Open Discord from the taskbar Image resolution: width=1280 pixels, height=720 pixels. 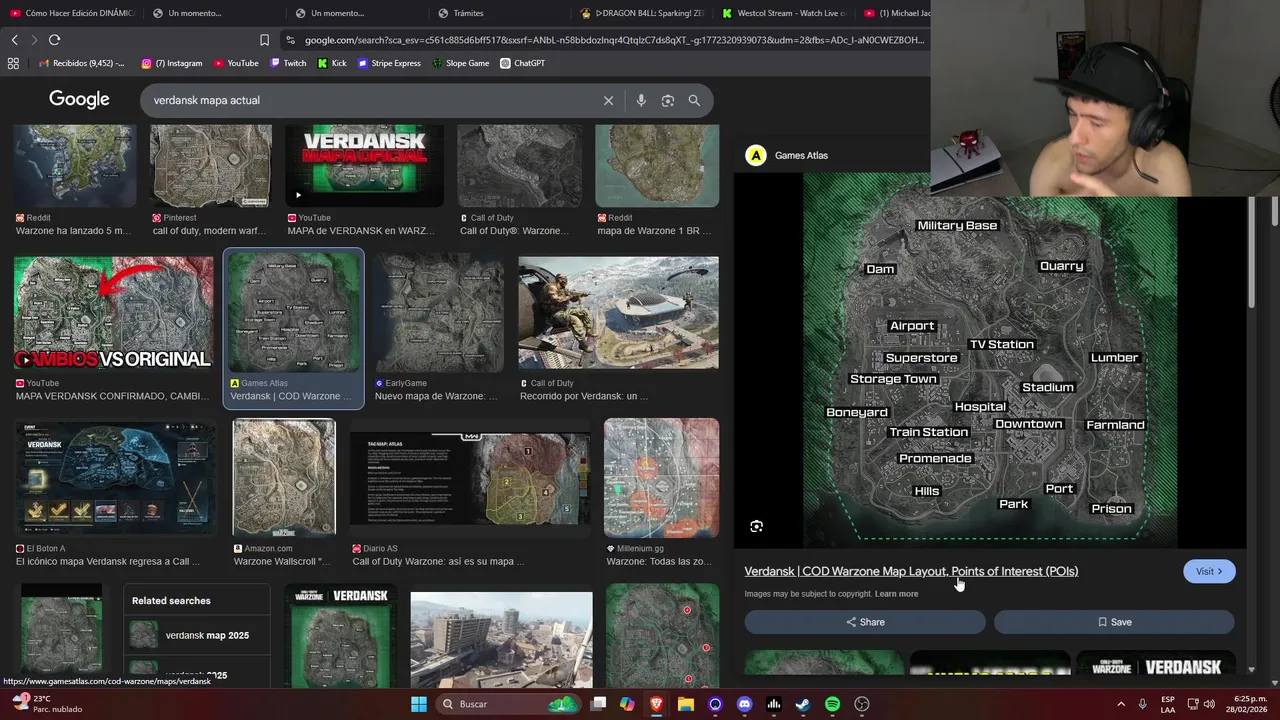(744, 704)
